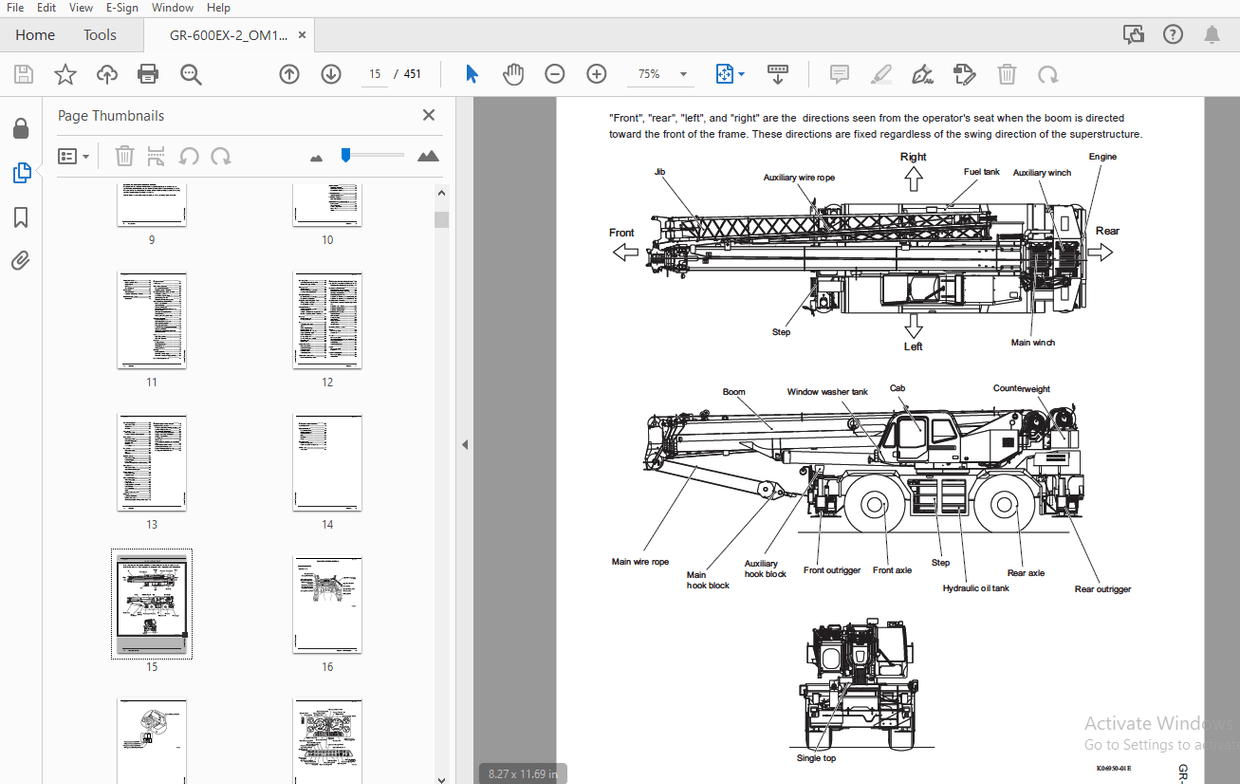This screenshot has height=784, width=1240.
Task: Click the Search magnifier icon
Action: coord(191,74)
